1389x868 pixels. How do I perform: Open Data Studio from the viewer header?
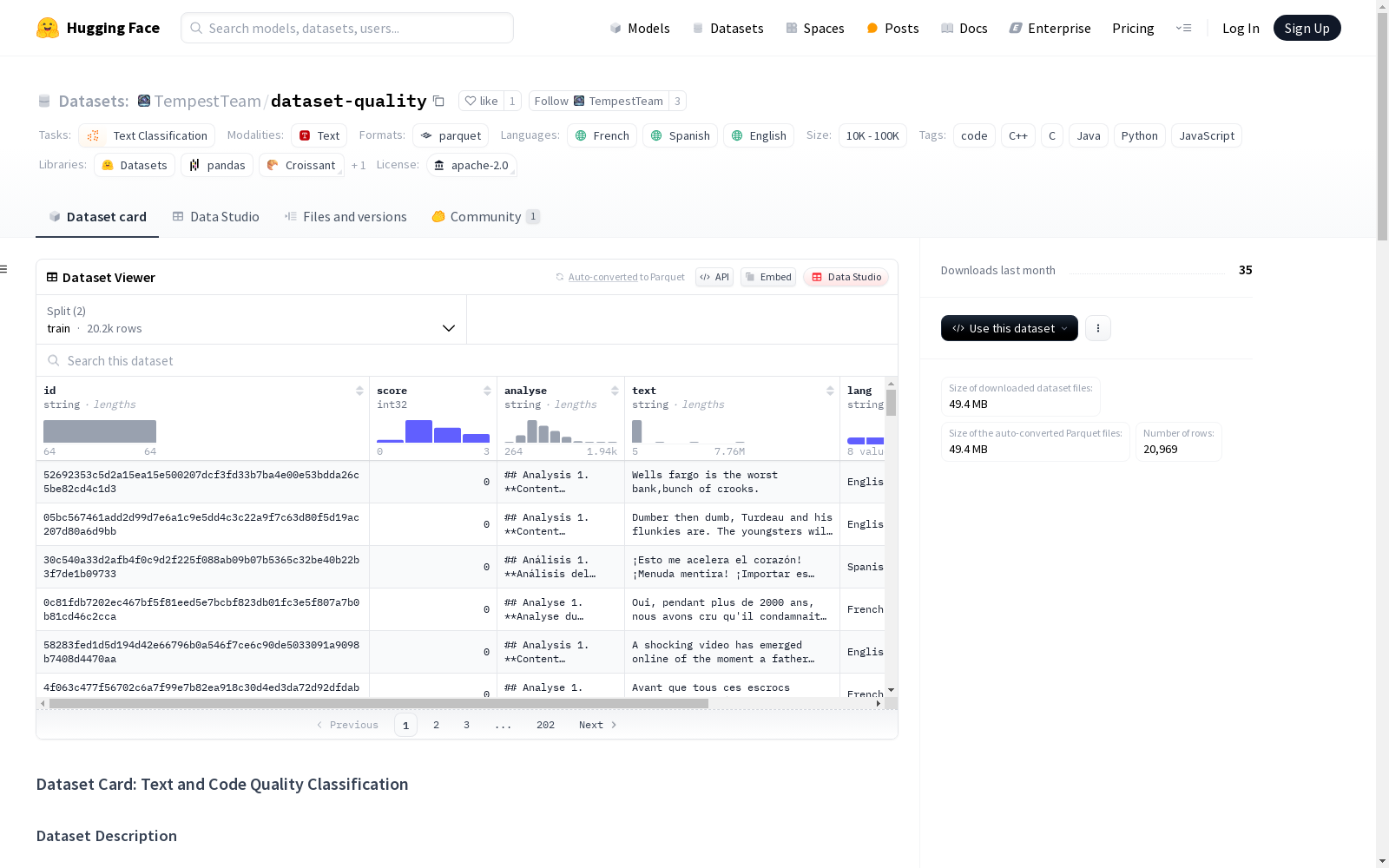tap(846, 277)
